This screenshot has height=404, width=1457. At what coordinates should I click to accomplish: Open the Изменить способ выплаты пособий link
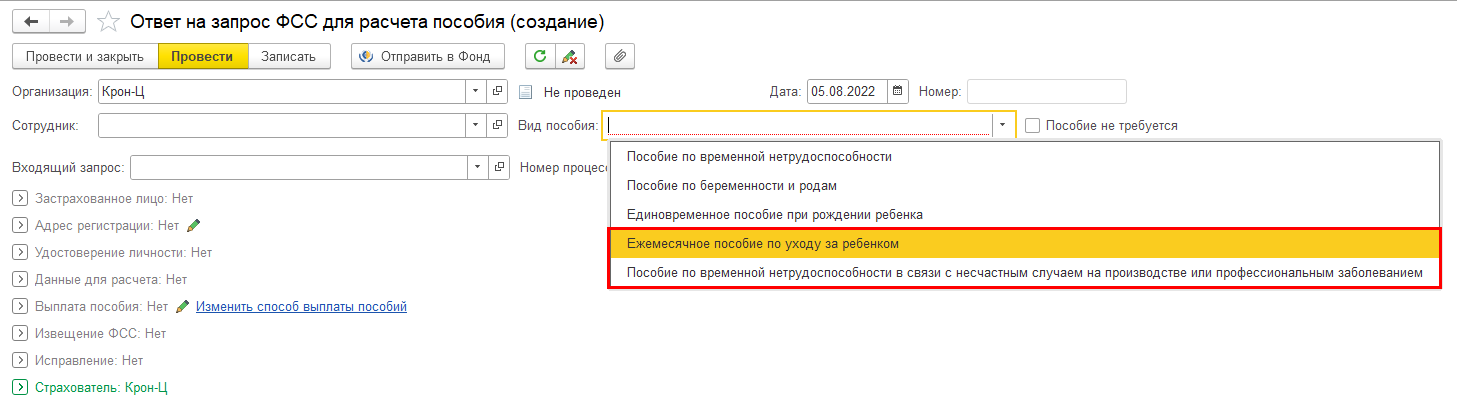301,306
